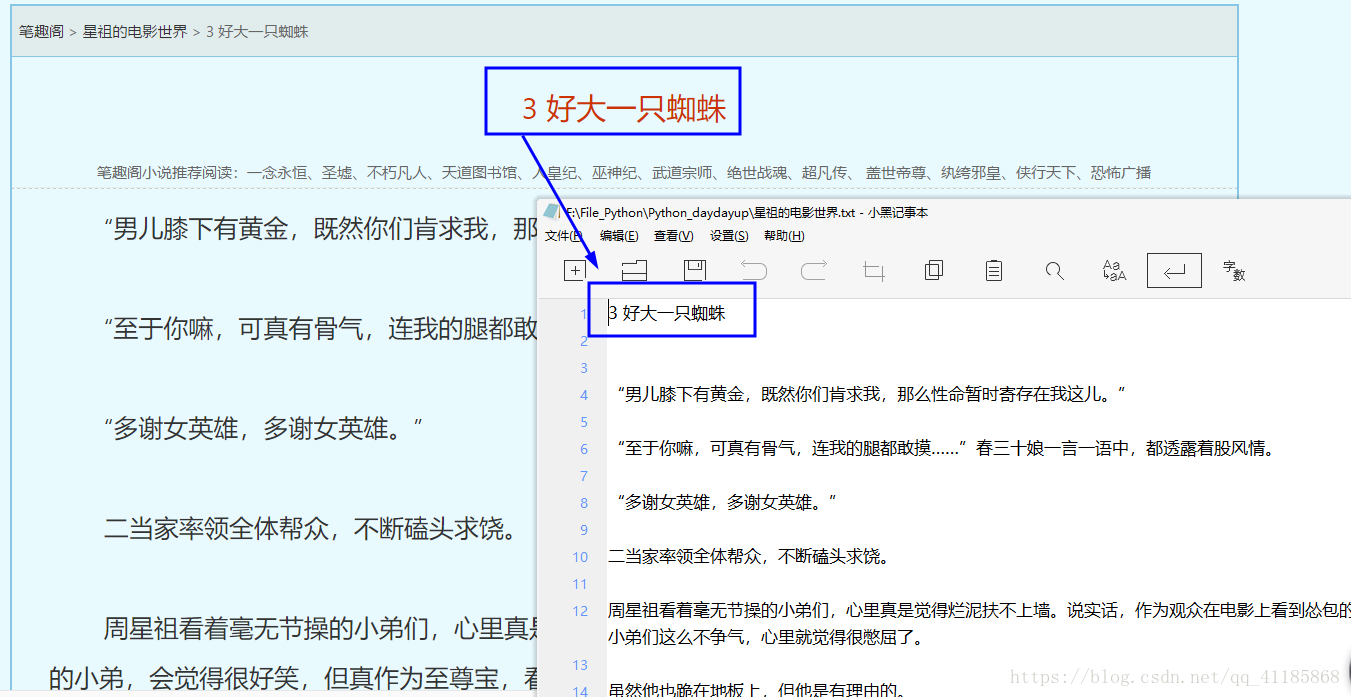Cut selection with the crop-shaped icon
Viewport: 1351px width, 697px height.
pos(874,270)
